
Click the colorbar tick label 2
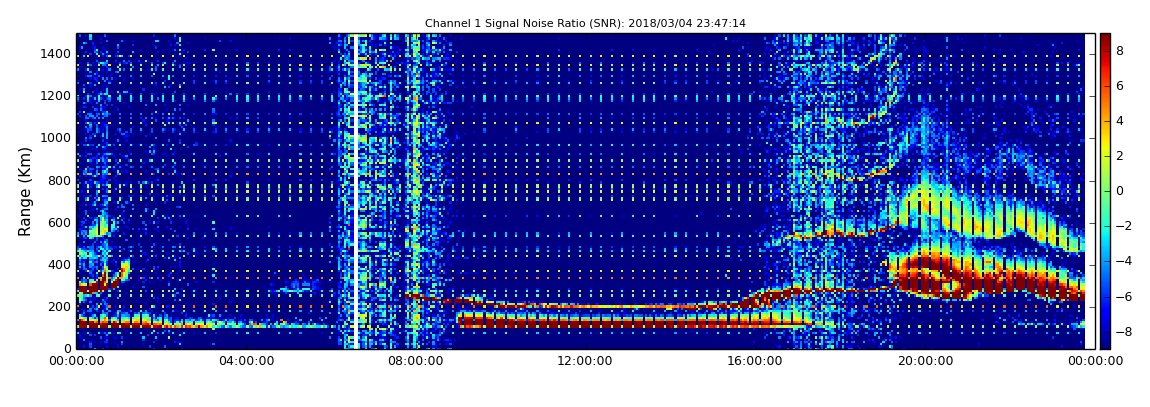point(1120,156)
